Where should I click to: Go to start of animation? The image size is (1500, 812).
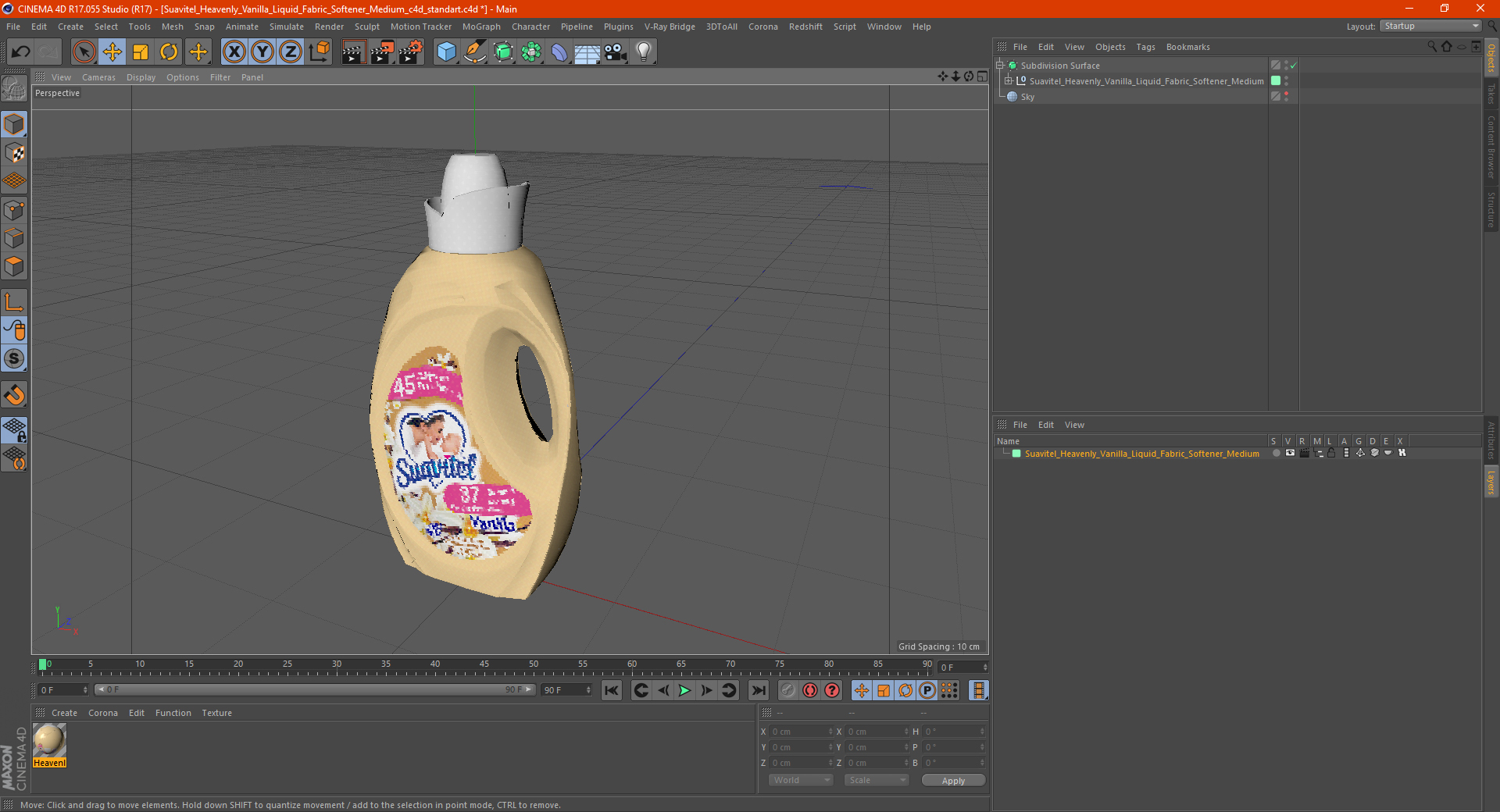pyautogui.click(x=612, y=690)
